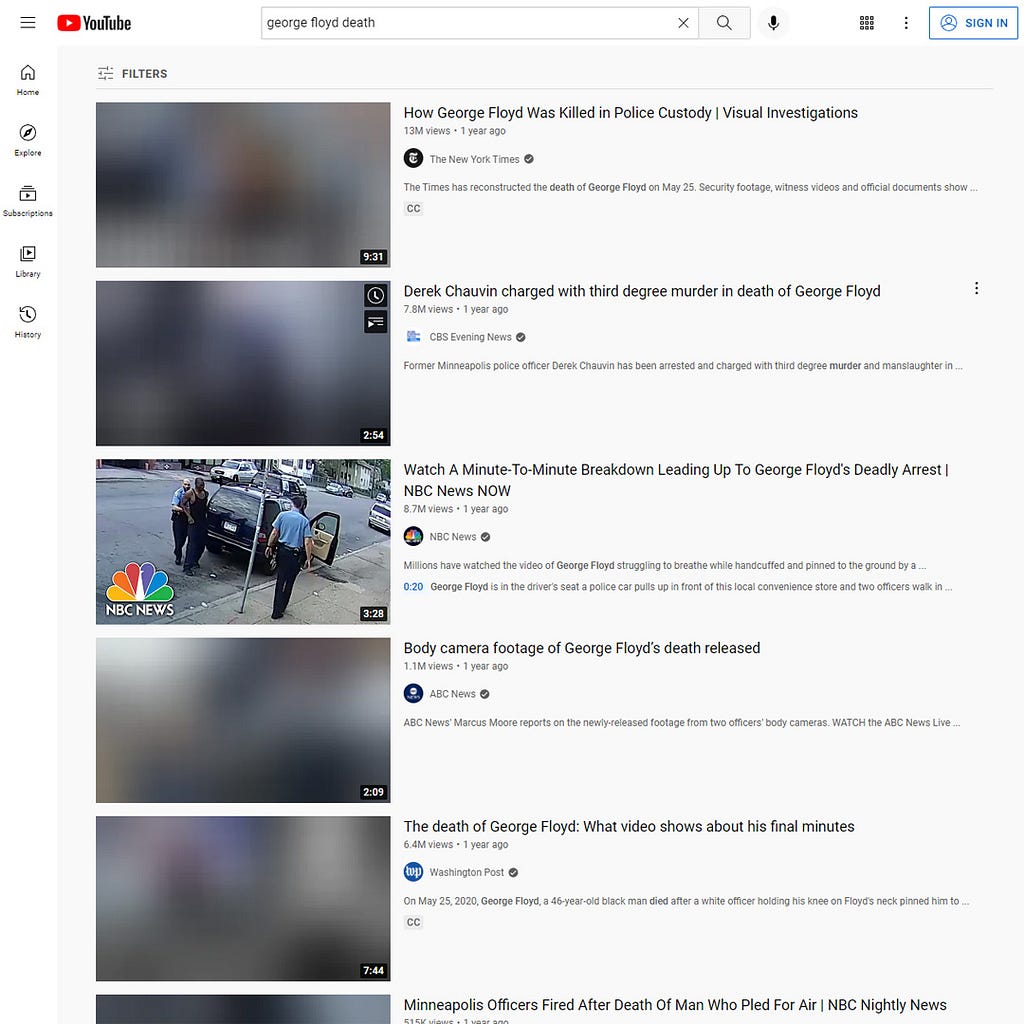Screen dimensions: 1024x1024
Task: Click '6.4M views' under the Washington Post video
Action: tap(428, 844)
